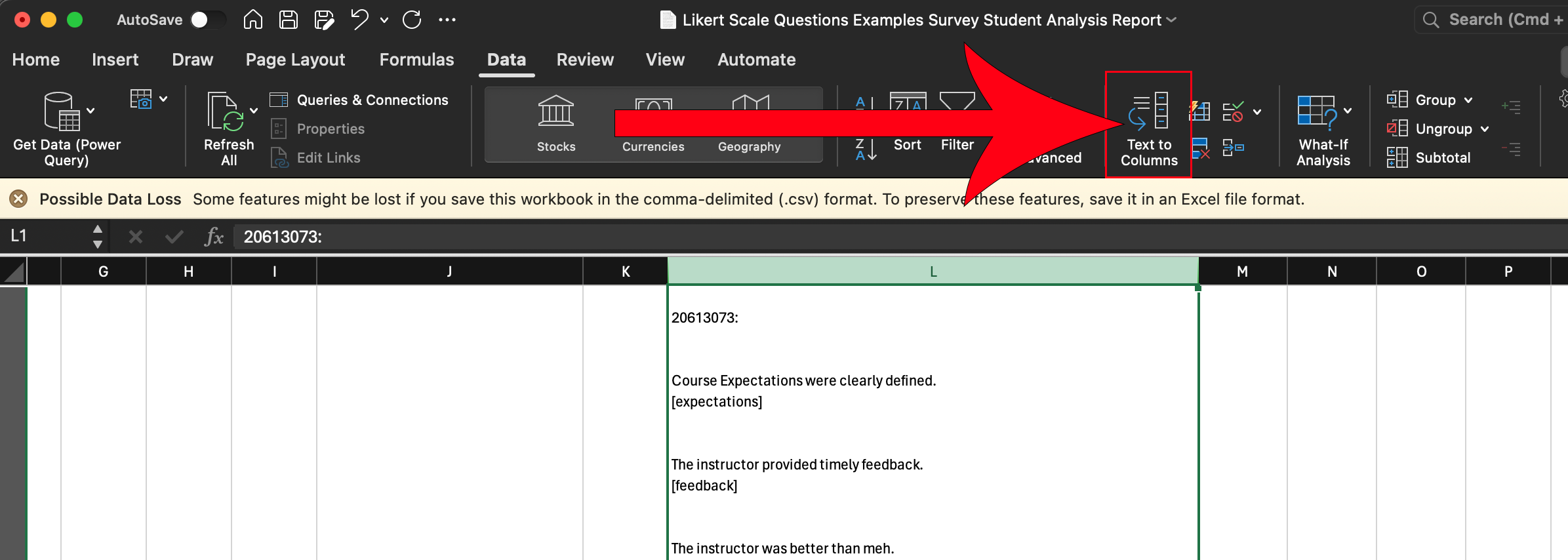Expand the Refresh All dropdown arrow
The image size is (1568, 560).
254,111
